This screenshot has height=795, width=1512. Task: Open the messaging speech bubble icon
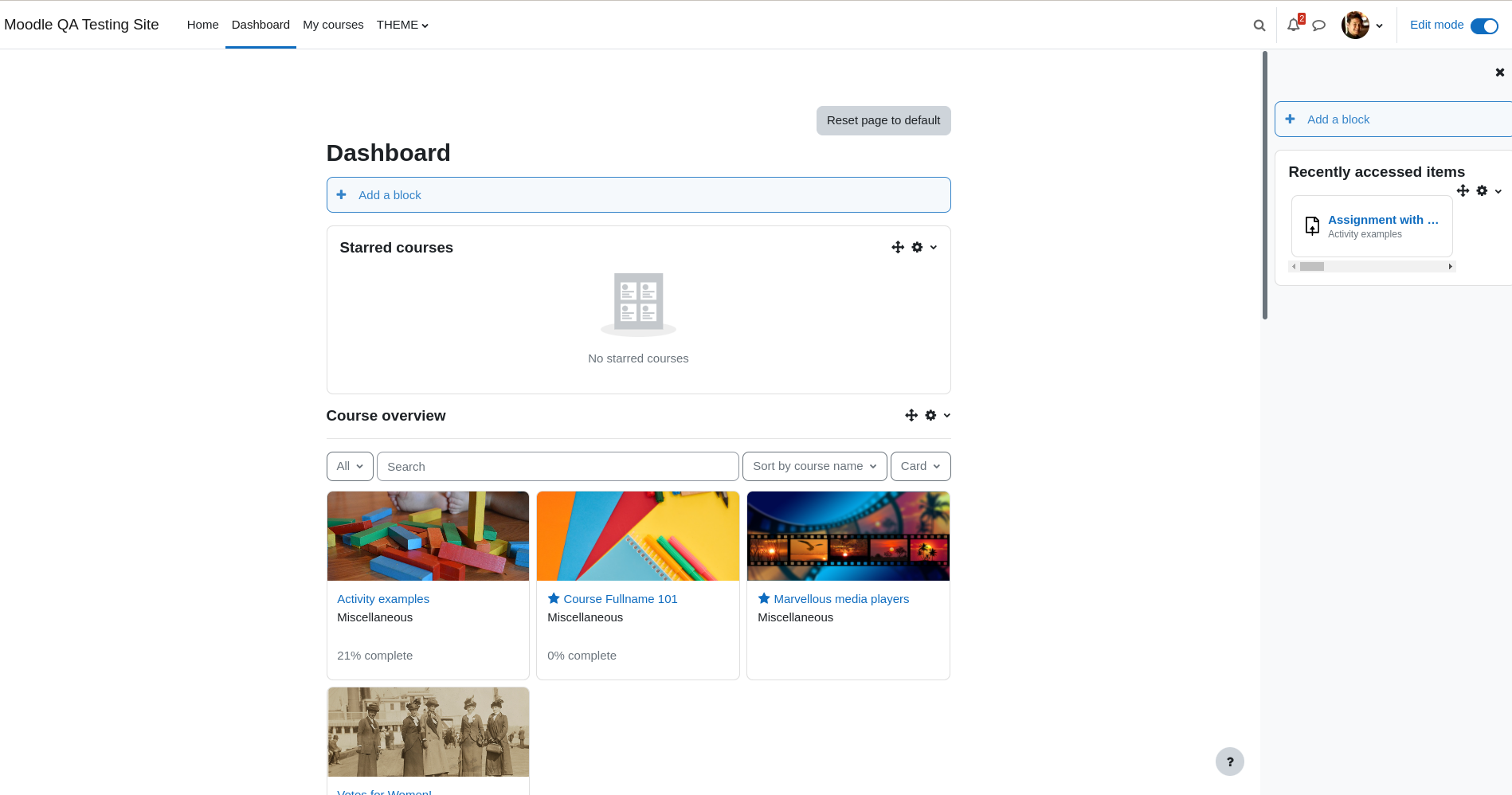1318,25
